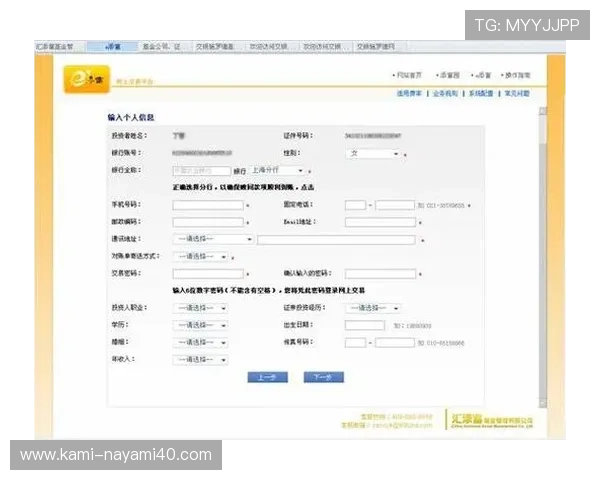The height and width of the screenshot is (480, 600).
Task: Click the 通讯地址 detailed address text field
Action: point(336,240)
